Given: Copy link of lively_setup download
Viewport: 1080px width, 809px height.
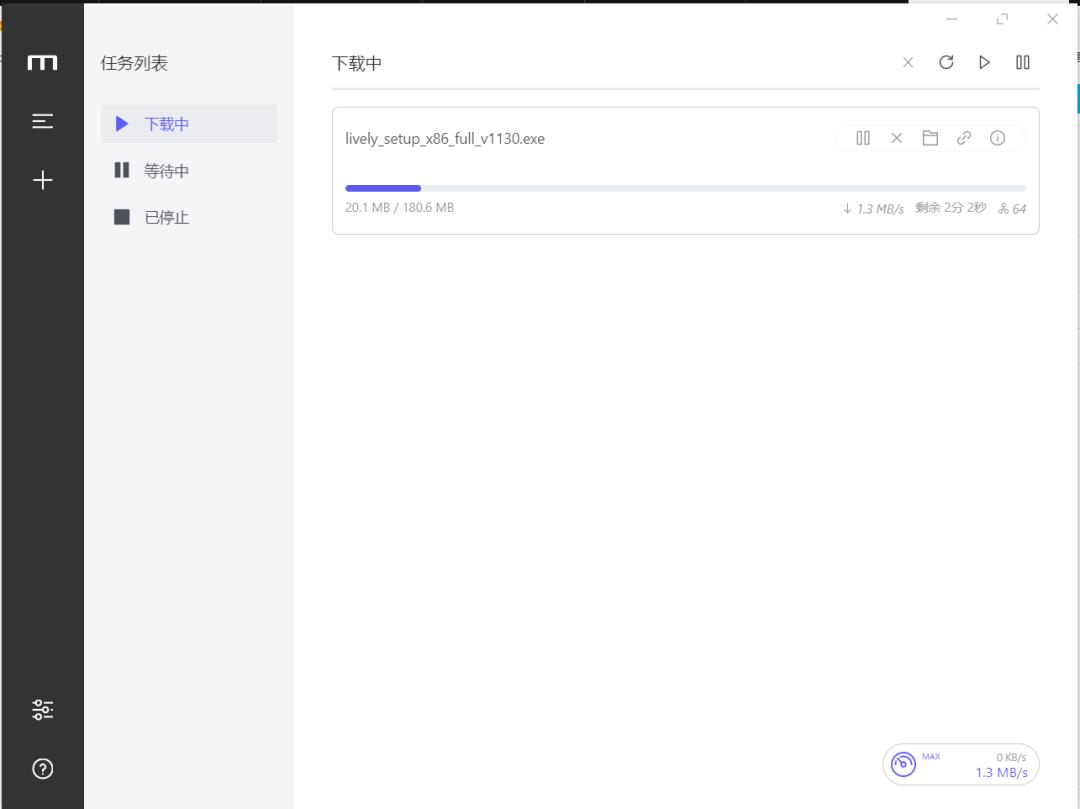Looking at the screenshot, I should tap(964, 138).
